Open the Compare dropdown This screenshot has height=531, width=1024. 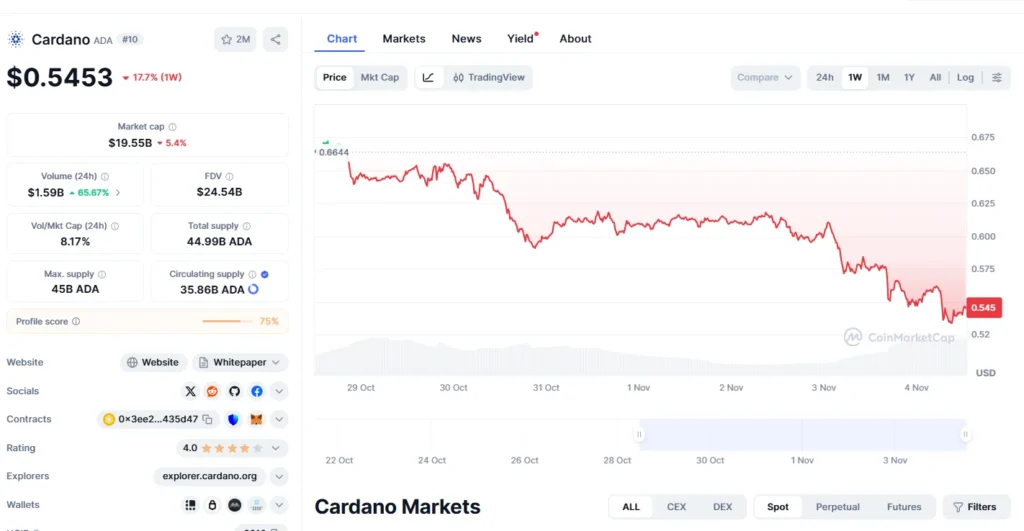tap(765, 78)
